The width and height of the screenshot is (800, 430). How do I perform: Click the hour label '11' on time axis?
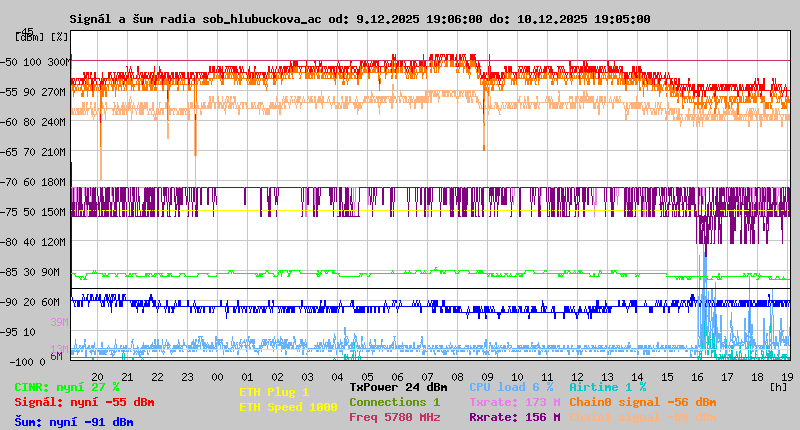point(547,377)
